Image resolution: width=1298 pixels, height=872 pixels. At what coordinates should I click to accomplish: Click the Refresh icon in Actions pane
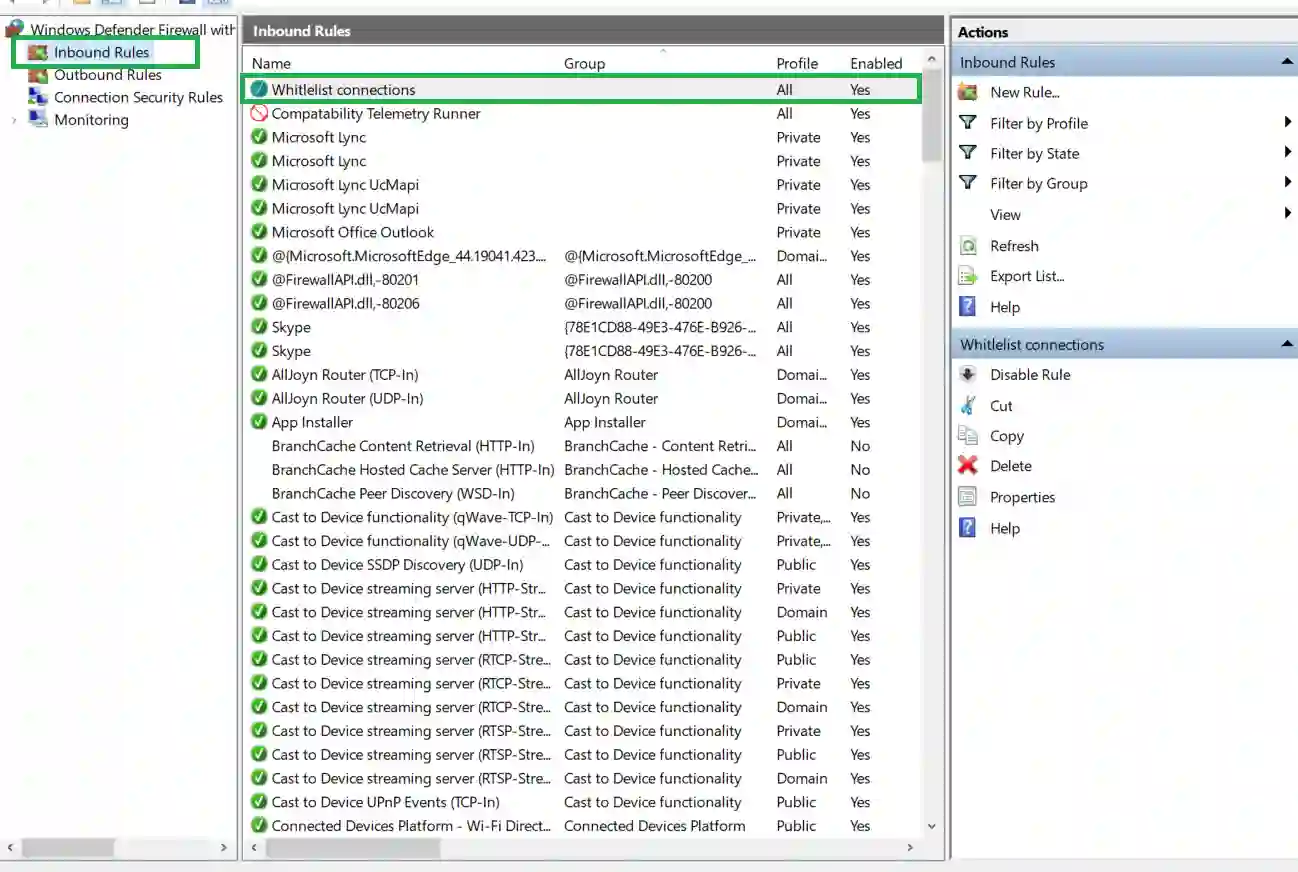tap(967, 246)
